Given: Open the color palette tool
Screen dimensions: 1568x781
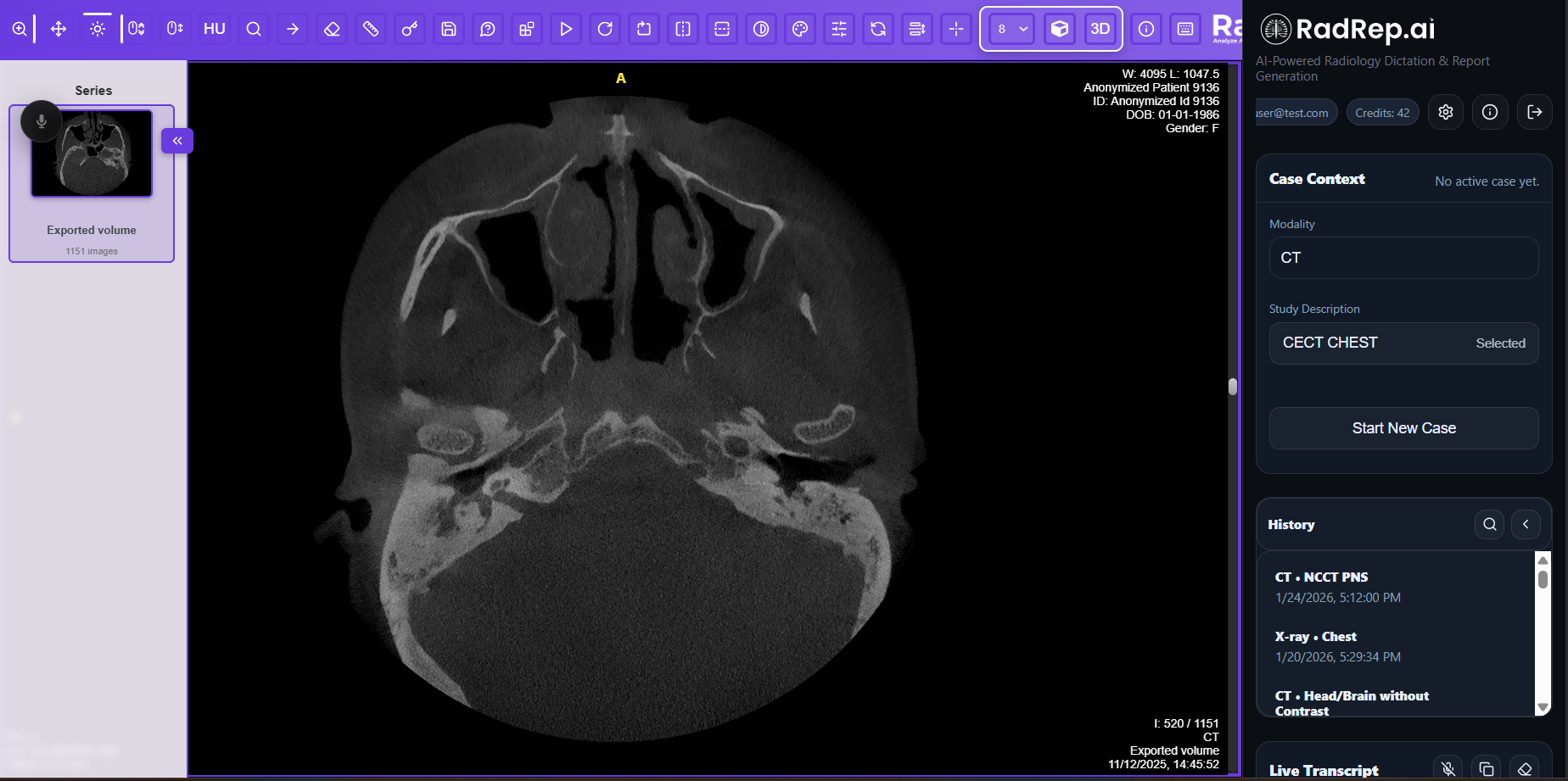Looking at the screenshot, I should pyautogui.click(x=800, y=28).
